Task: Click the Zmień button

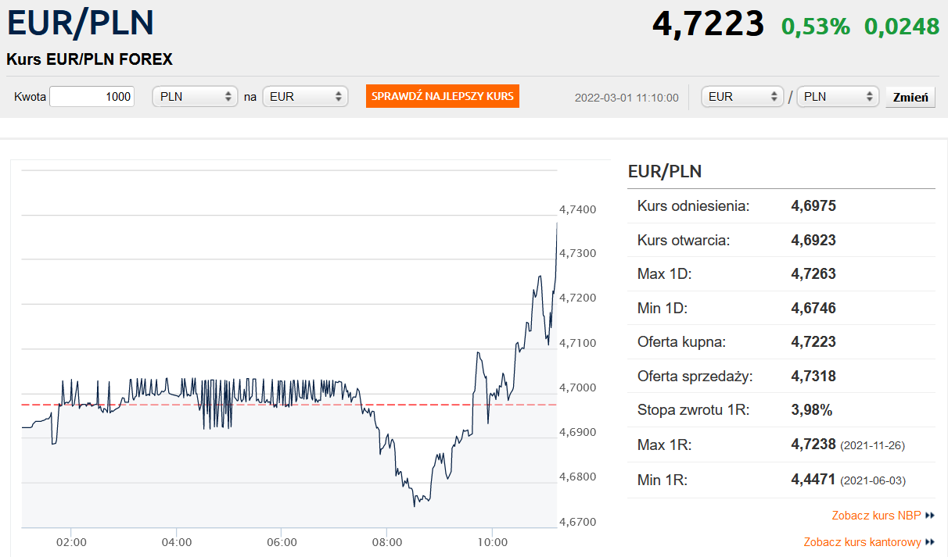Action: click(911, 97)
